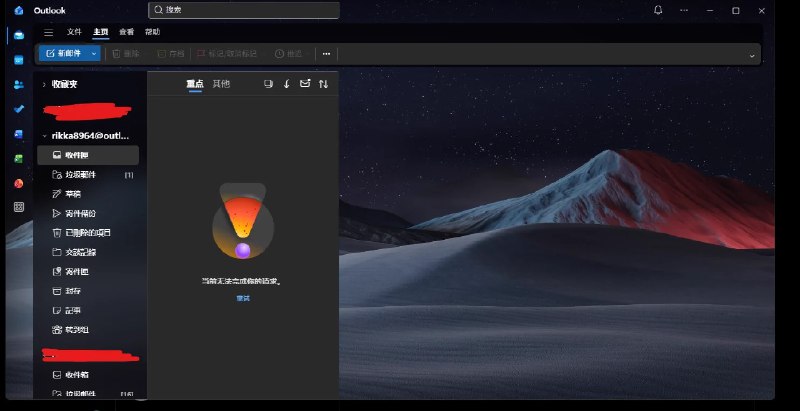Open the second account's 收件箱 folder

88,375
